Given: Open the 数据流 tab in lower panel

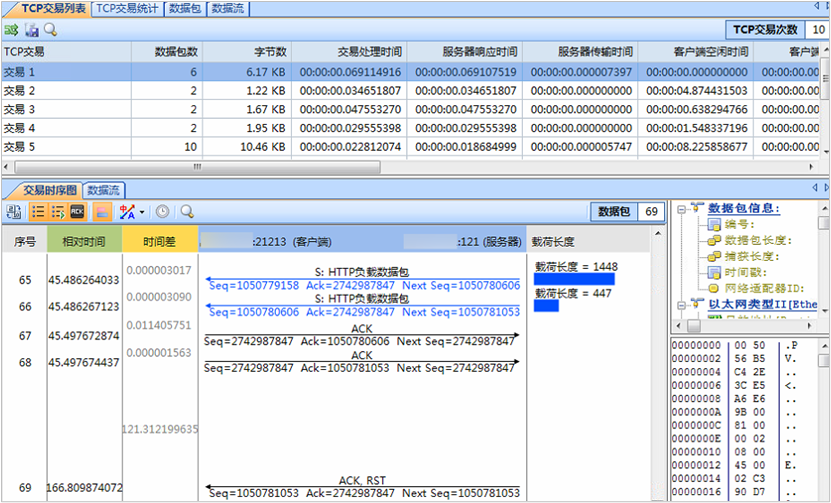Looking at the screenshot, I should pos(104,189).
